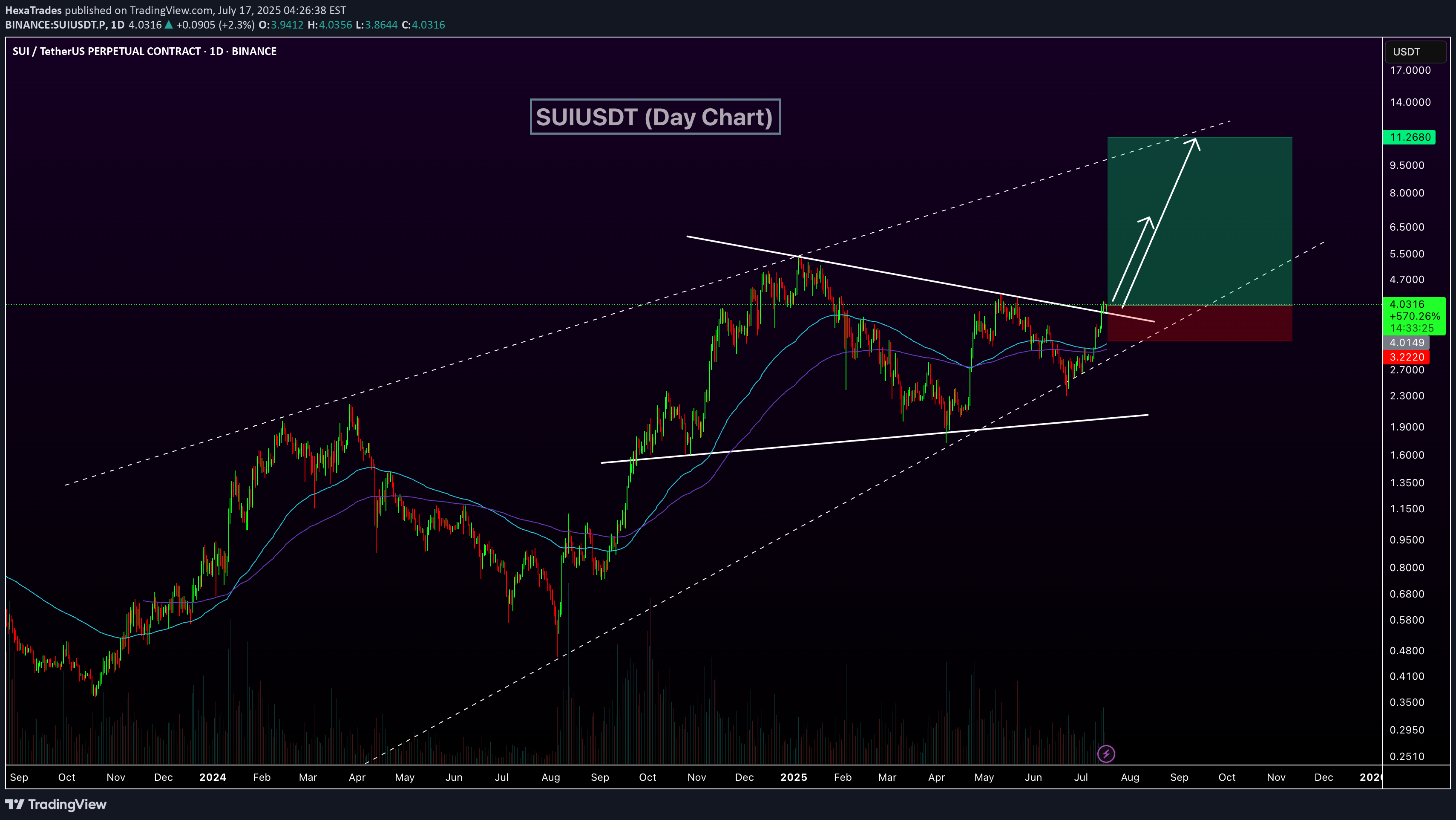Click the red 3.2220 stop price label
Image resolution: width=1456 pixels, height=820 pixels.
(1406, 357)
